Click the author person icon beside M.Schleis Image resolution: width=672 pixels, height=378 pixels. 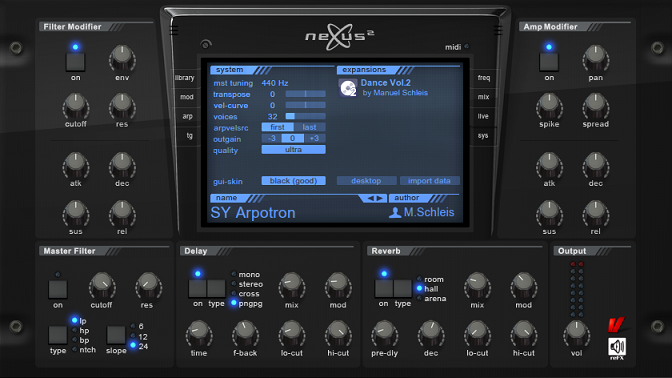point(395,213)
